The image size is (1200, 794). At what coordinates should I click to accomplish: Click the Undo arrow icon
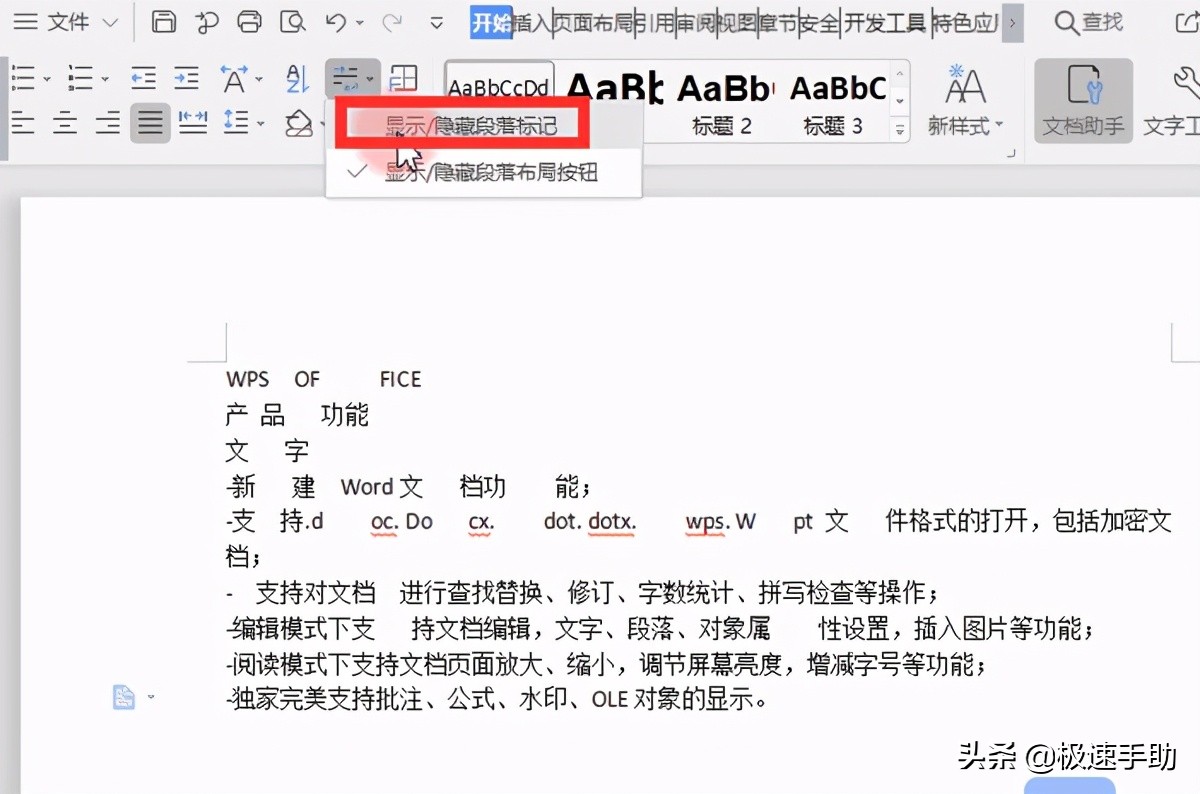[335, 21]
